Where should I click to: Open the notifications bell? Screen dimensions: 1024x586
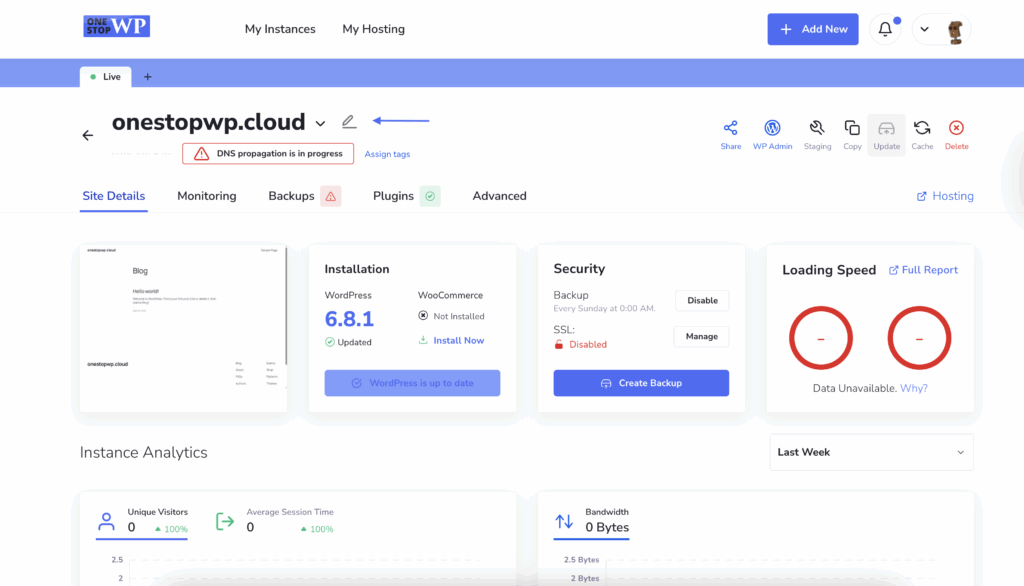point(885,29)
